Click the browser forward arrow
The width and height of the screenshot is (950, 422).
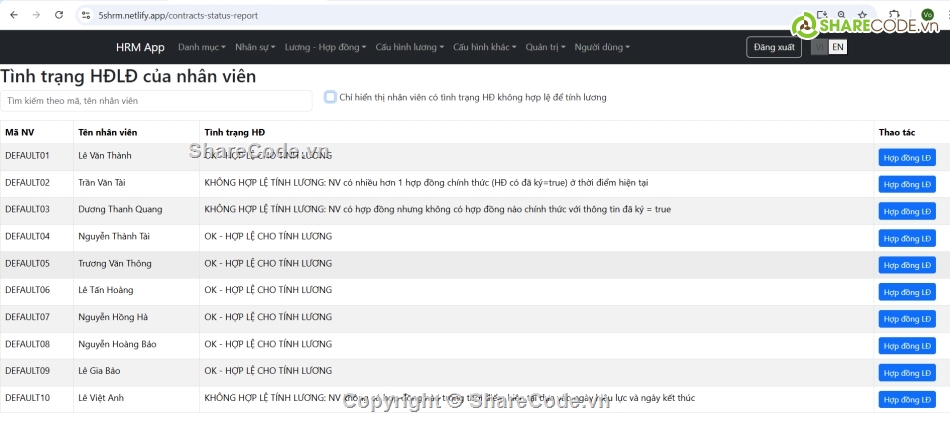pos(36,15)
